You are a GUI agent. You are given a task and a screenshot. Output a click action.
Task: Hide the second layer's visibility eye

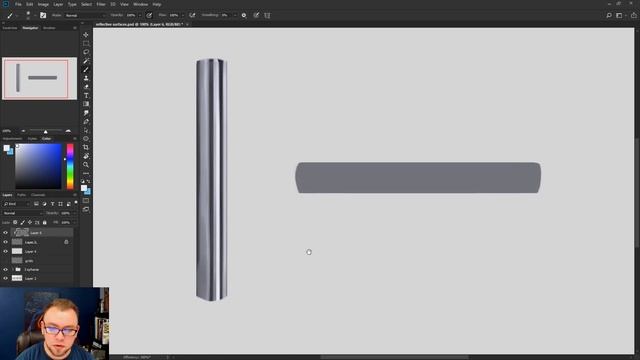click(x=6, y=242)
